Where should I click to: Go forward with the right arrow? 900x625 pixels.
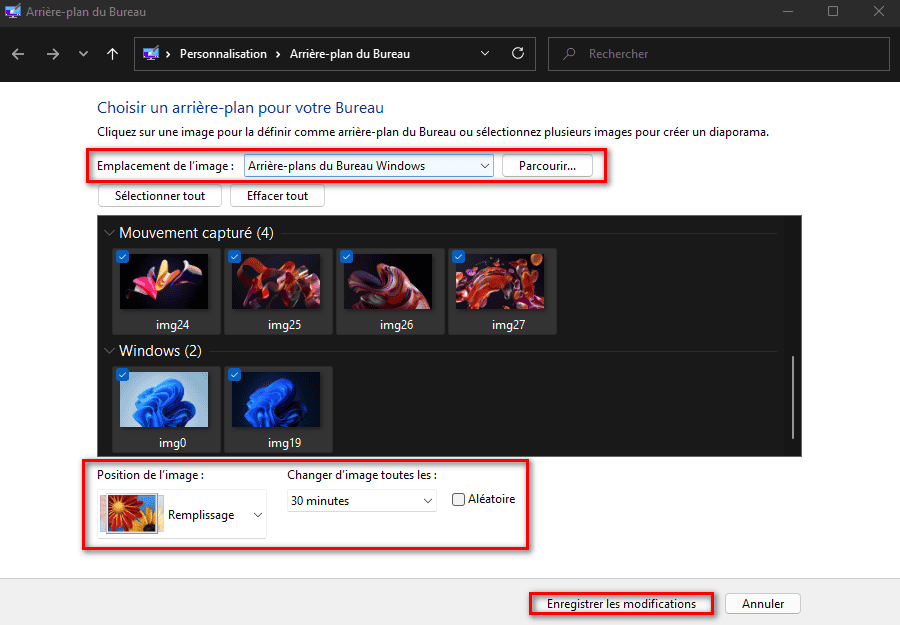click(53, 54)
